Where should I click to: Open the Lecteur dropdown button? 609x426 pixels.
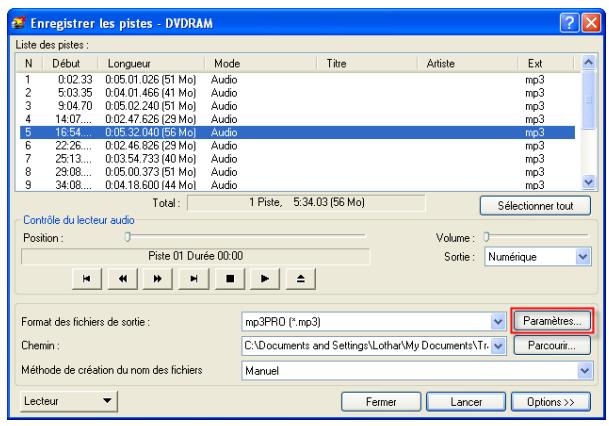[68, 401]
